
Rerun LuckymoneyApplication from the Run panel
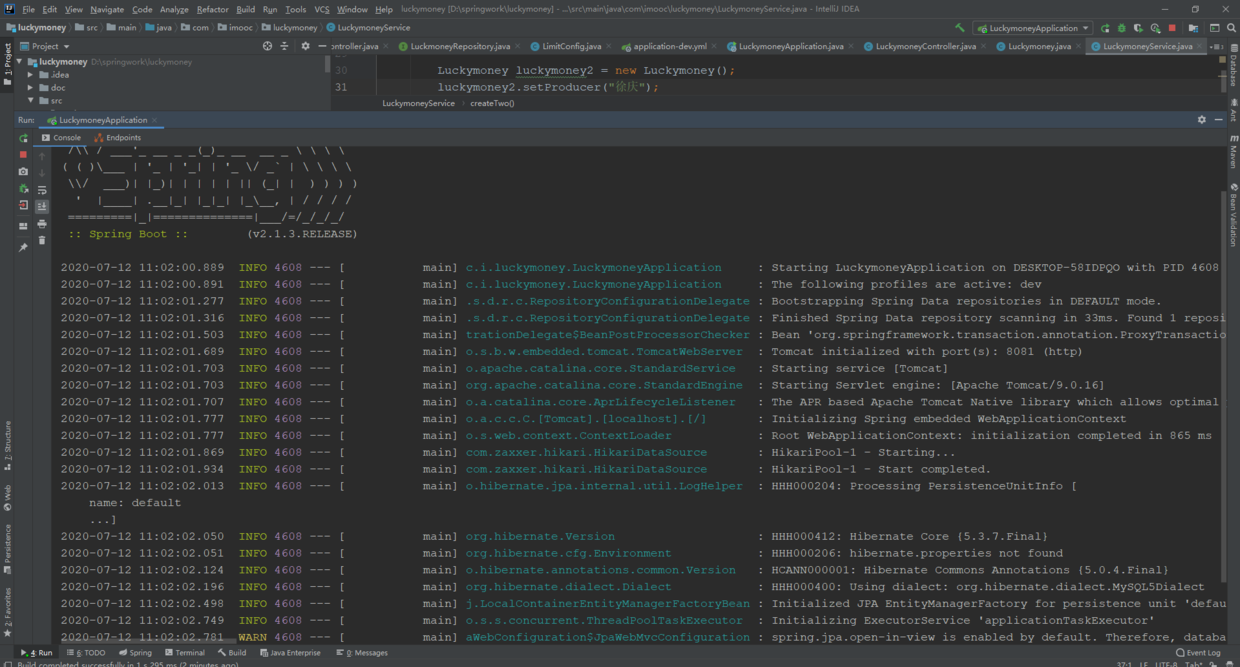tap(23, 138)
